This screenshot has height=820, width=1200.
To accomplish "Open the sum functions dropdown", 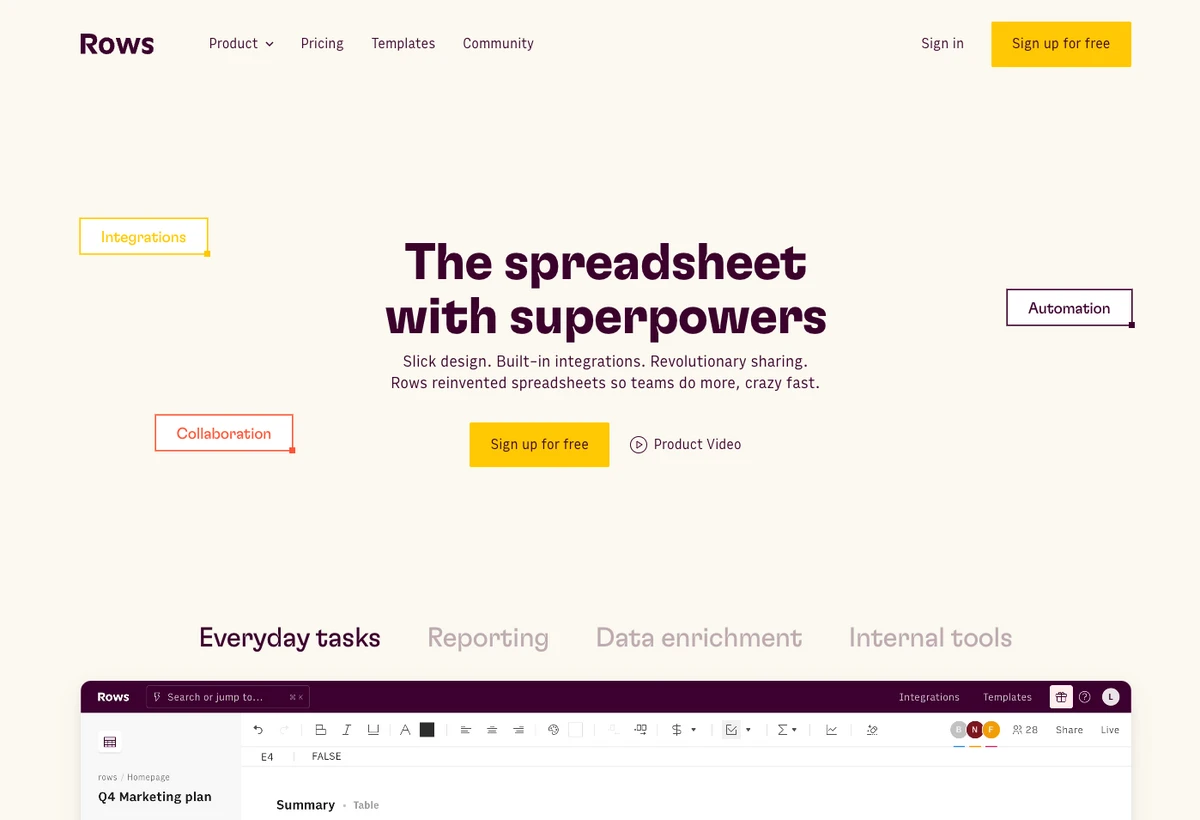I will point(787,730).
